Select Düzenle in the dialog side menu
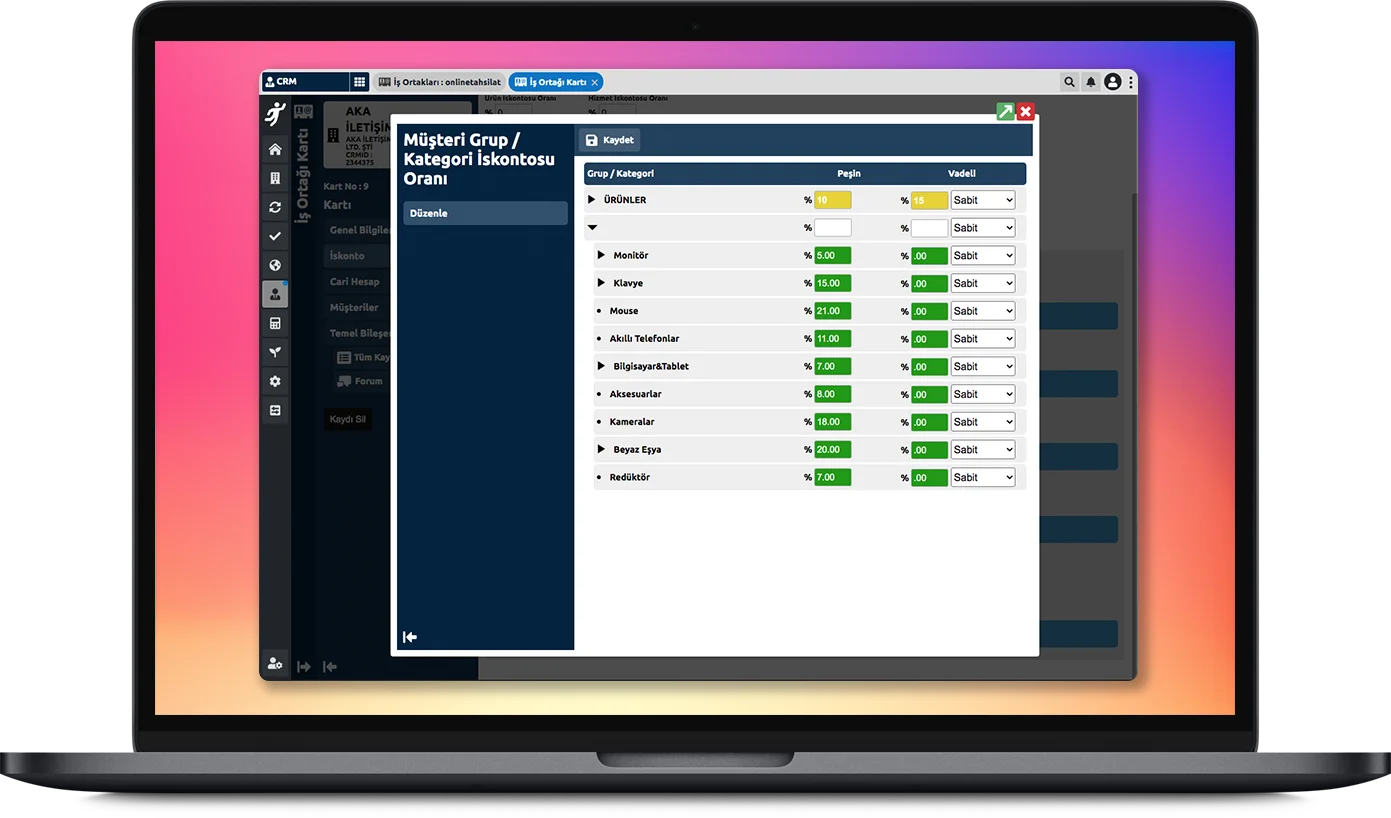This screenshot has height=818, width=1391. point(485,213)
